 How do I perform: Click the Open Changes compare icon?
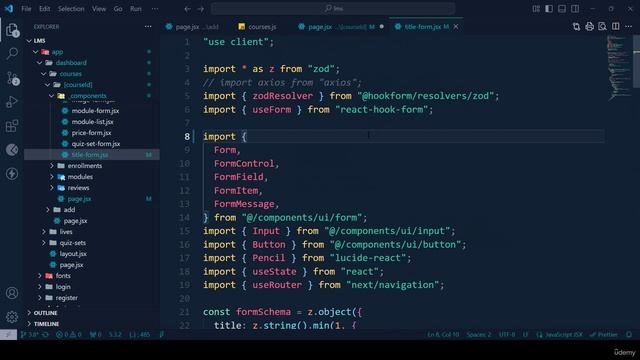[x=576, y=27]
